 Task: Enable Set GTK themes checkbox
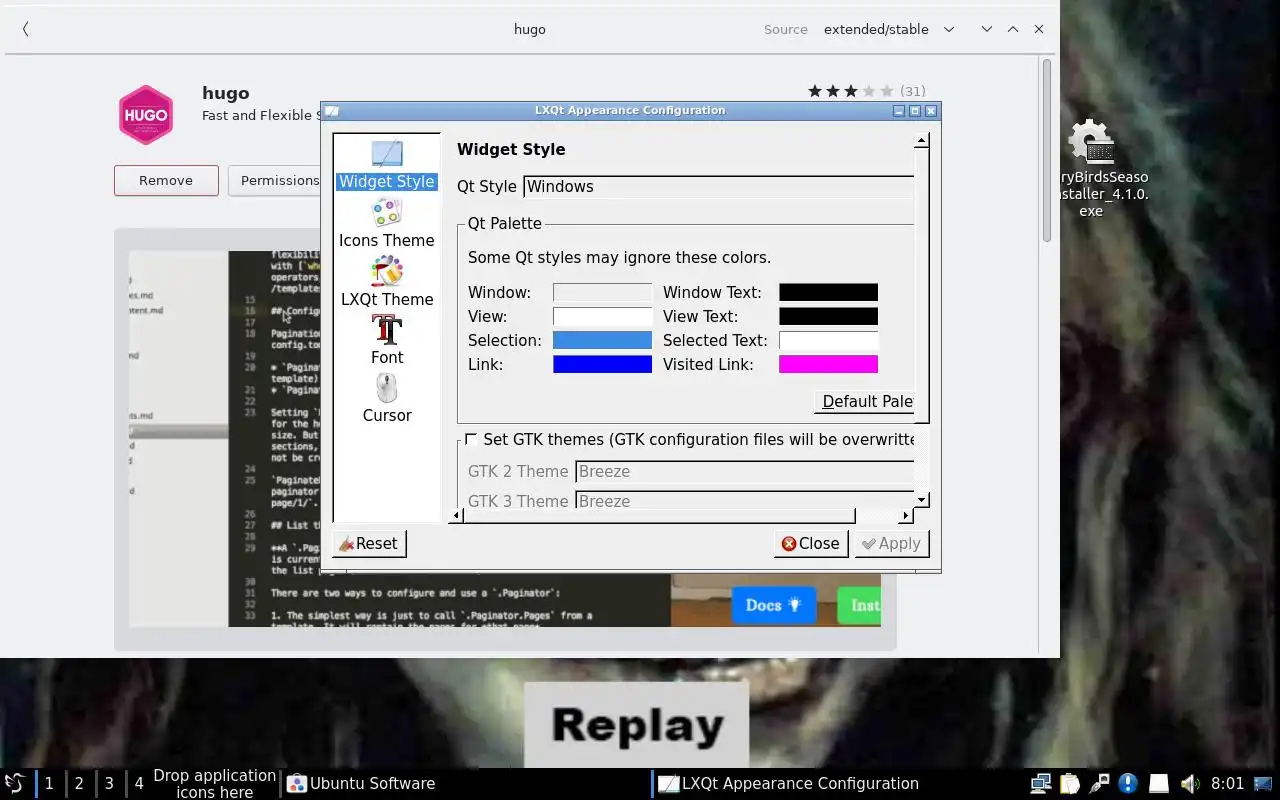click(471, 439)
